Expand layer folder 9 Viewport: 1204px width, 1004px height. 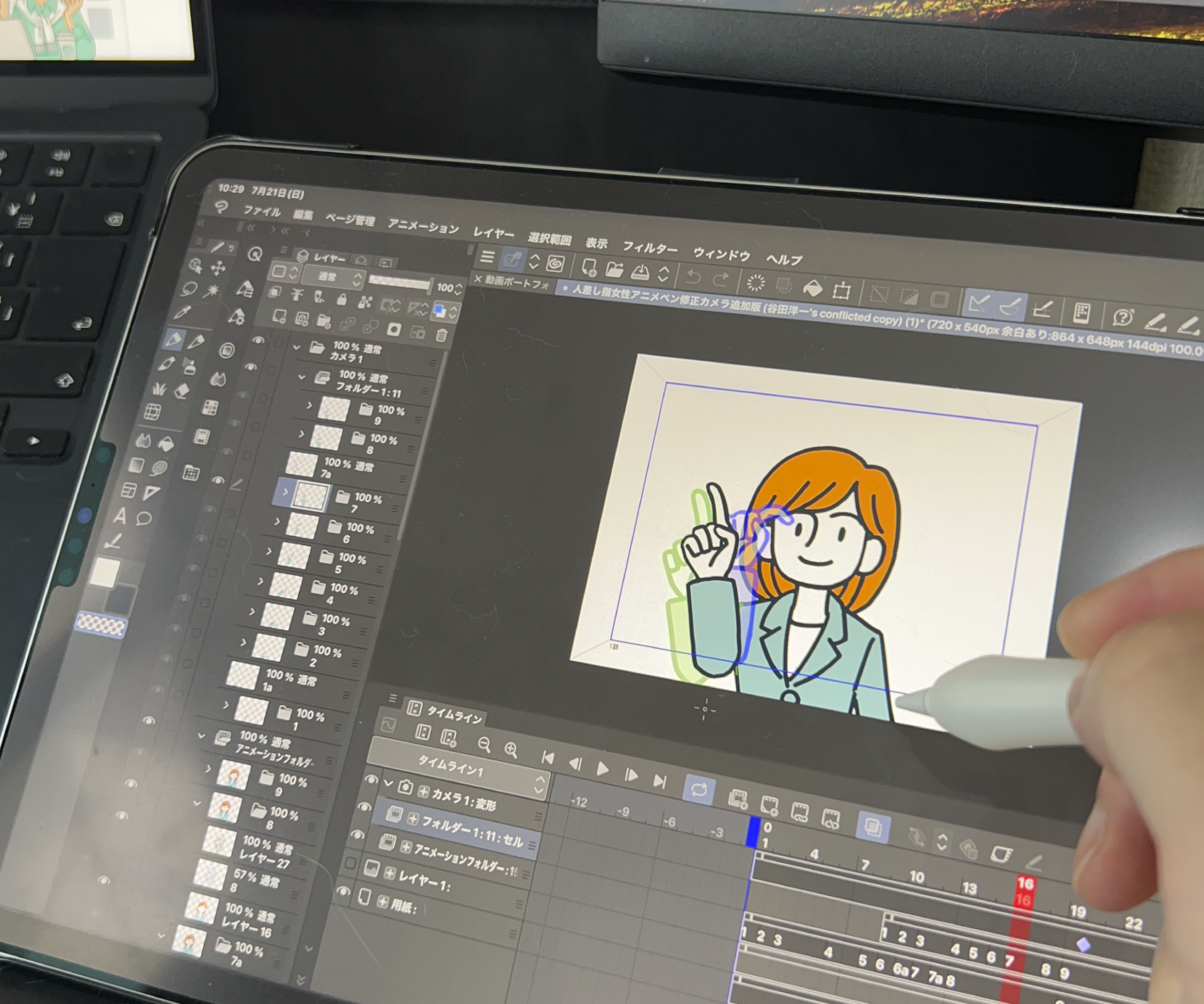pyautogui.click(x=309, y=406)
